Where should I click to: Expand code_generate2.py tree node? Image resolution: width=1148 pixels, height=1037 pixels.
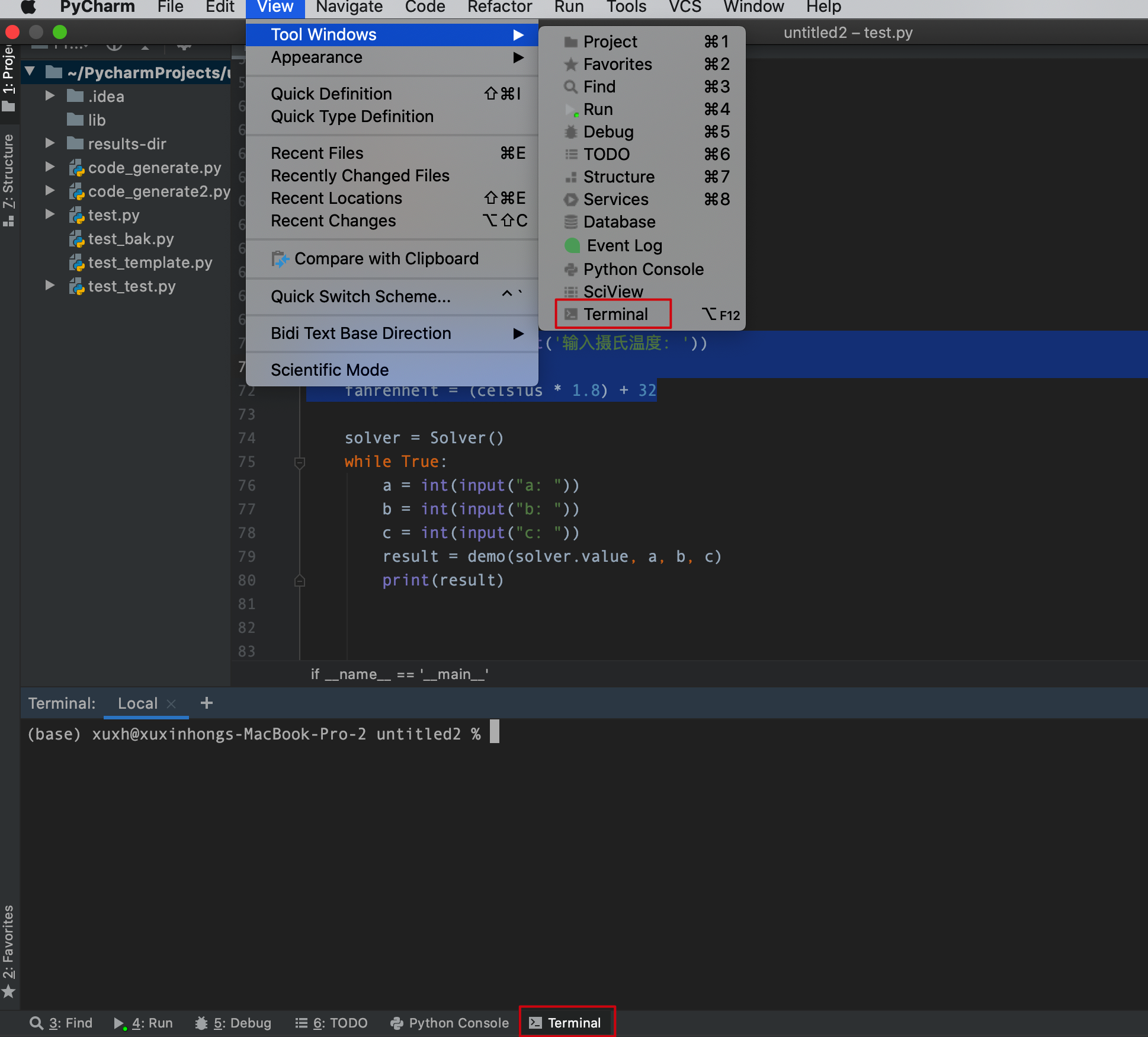(x=50, y=191)
